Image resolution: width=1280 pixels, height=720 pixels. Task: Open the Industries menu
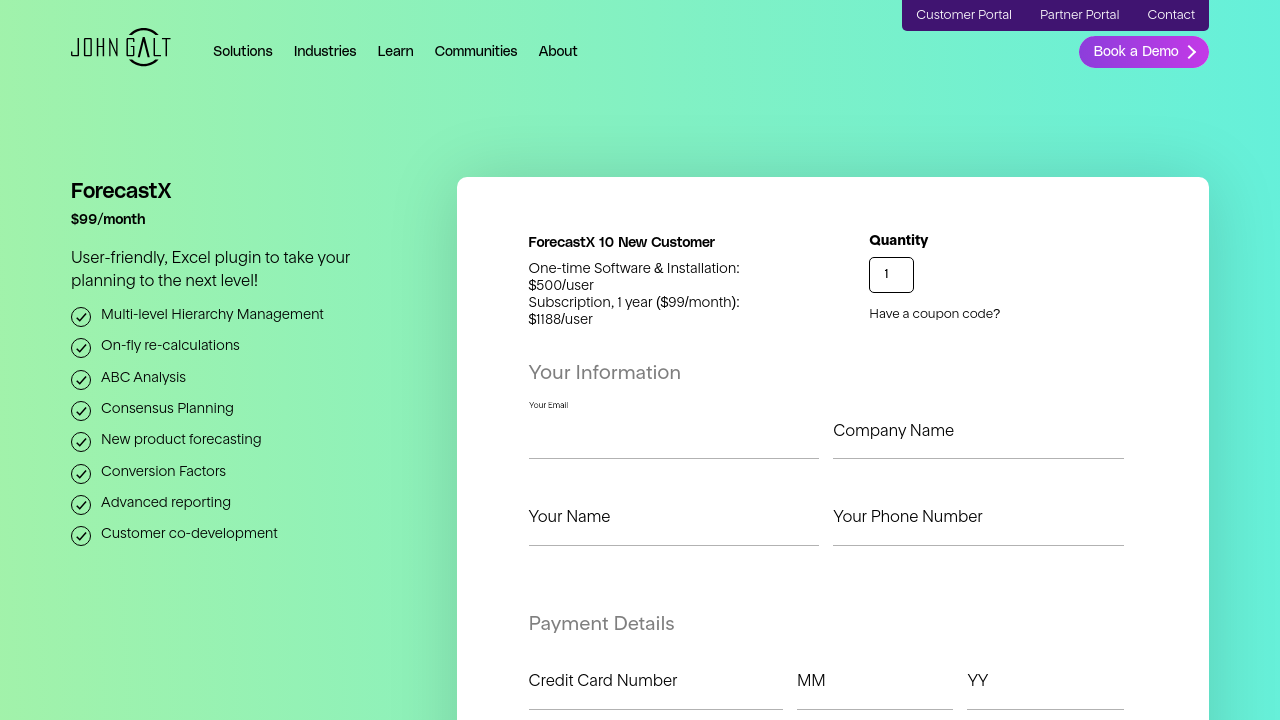tap(325, 52)
